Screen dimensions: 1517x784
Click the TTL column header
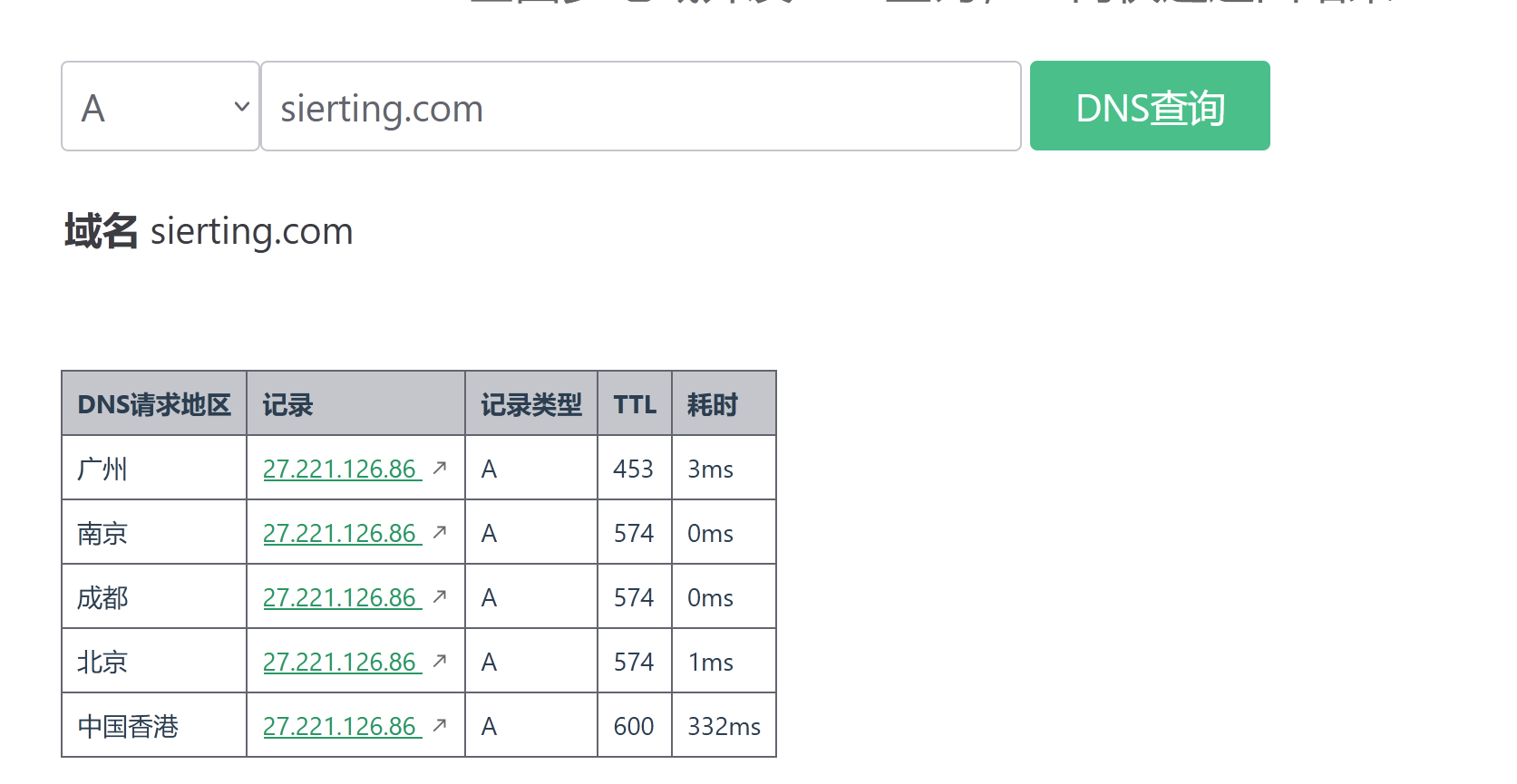tap(634, 404)
